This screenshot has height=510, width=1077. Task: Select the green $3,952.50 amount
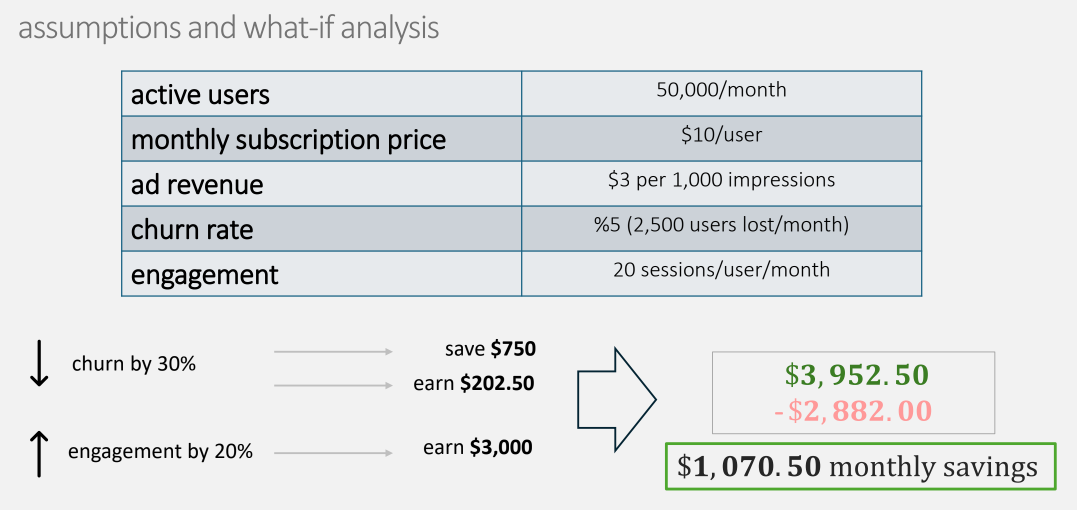coord(856,376)
